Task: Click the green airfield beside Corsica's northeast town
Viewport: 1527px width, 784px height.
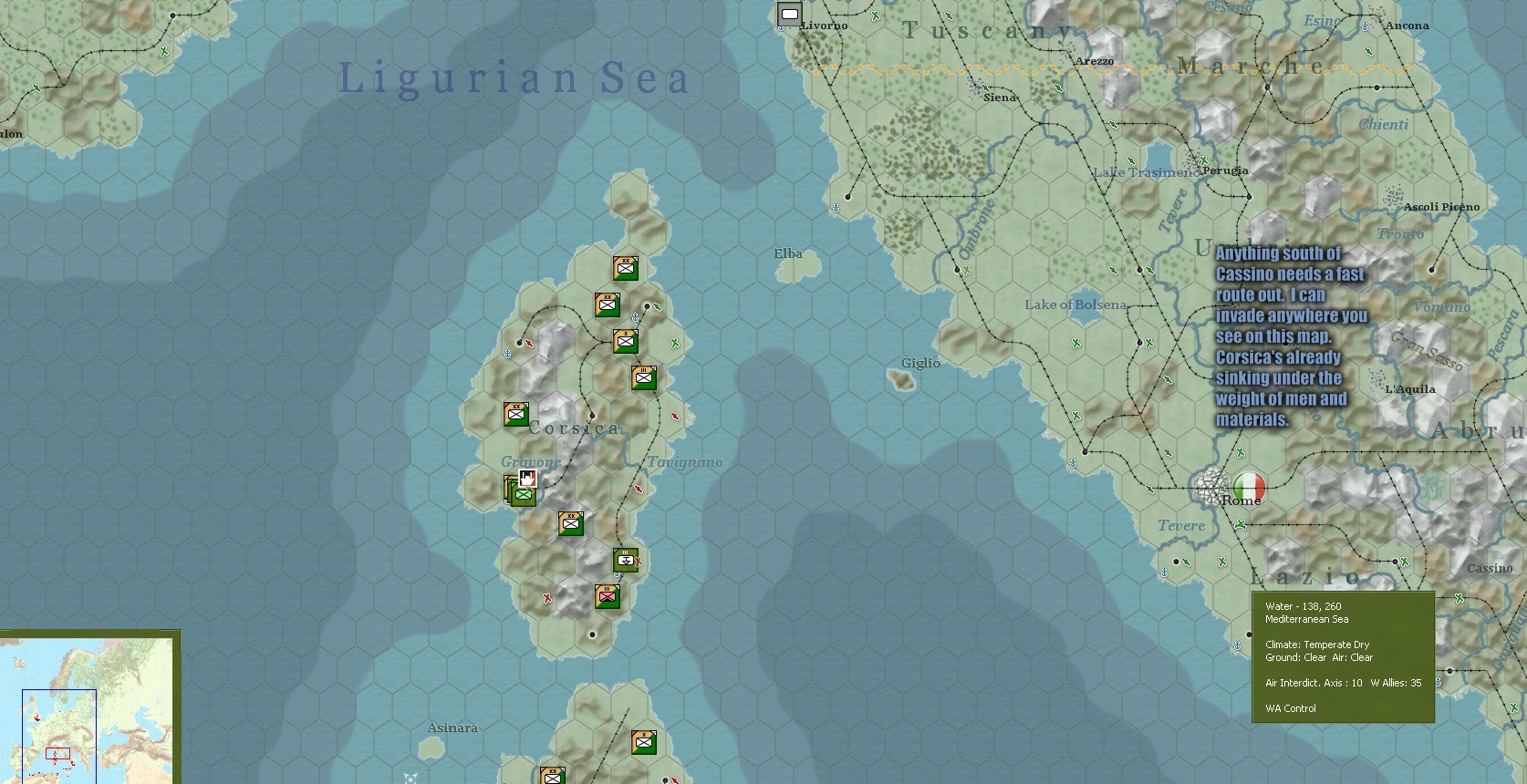Action: [x=657, y=306]
